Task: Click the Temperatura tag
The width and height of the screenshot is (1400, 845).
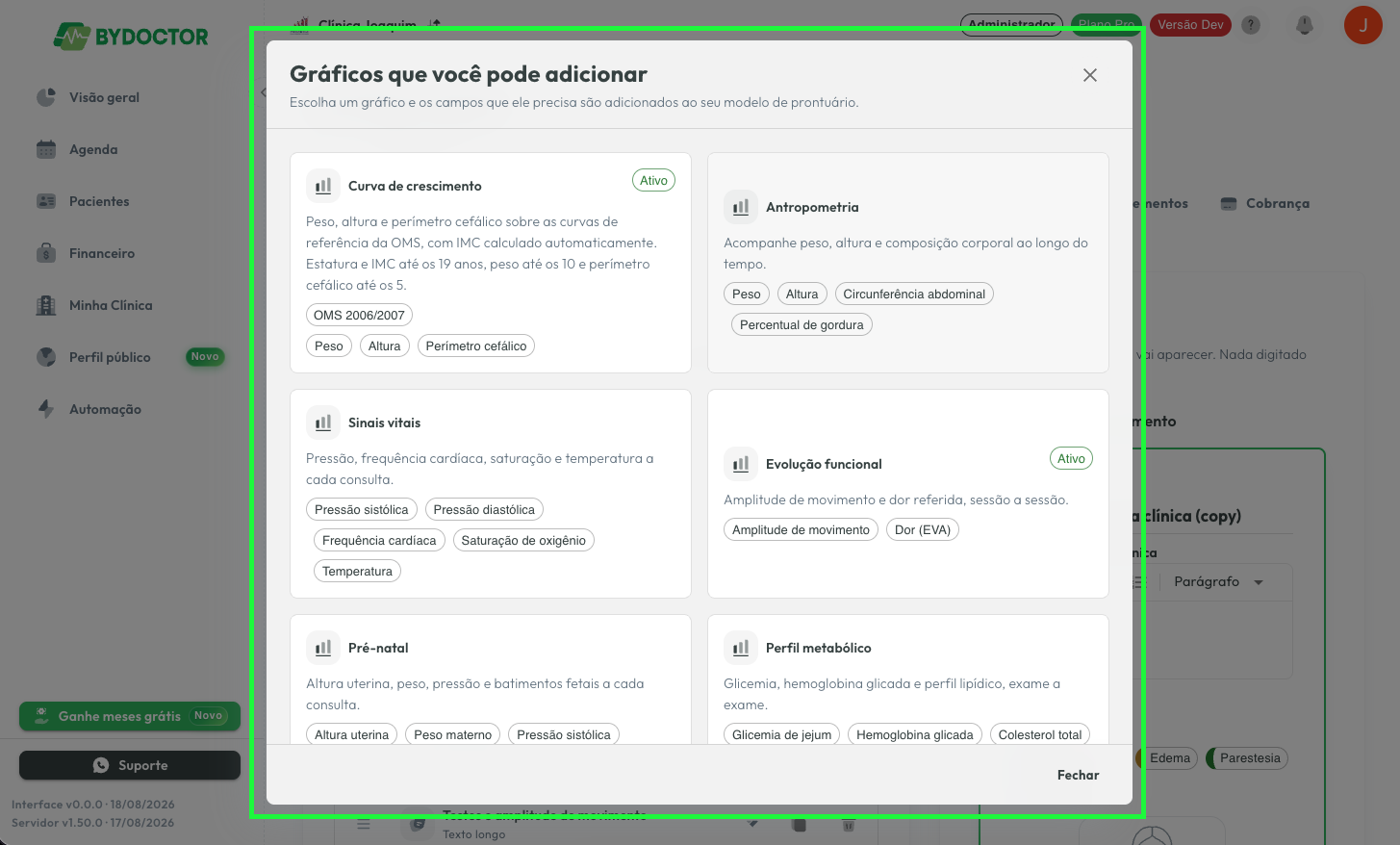Action: tap(357, 571)
